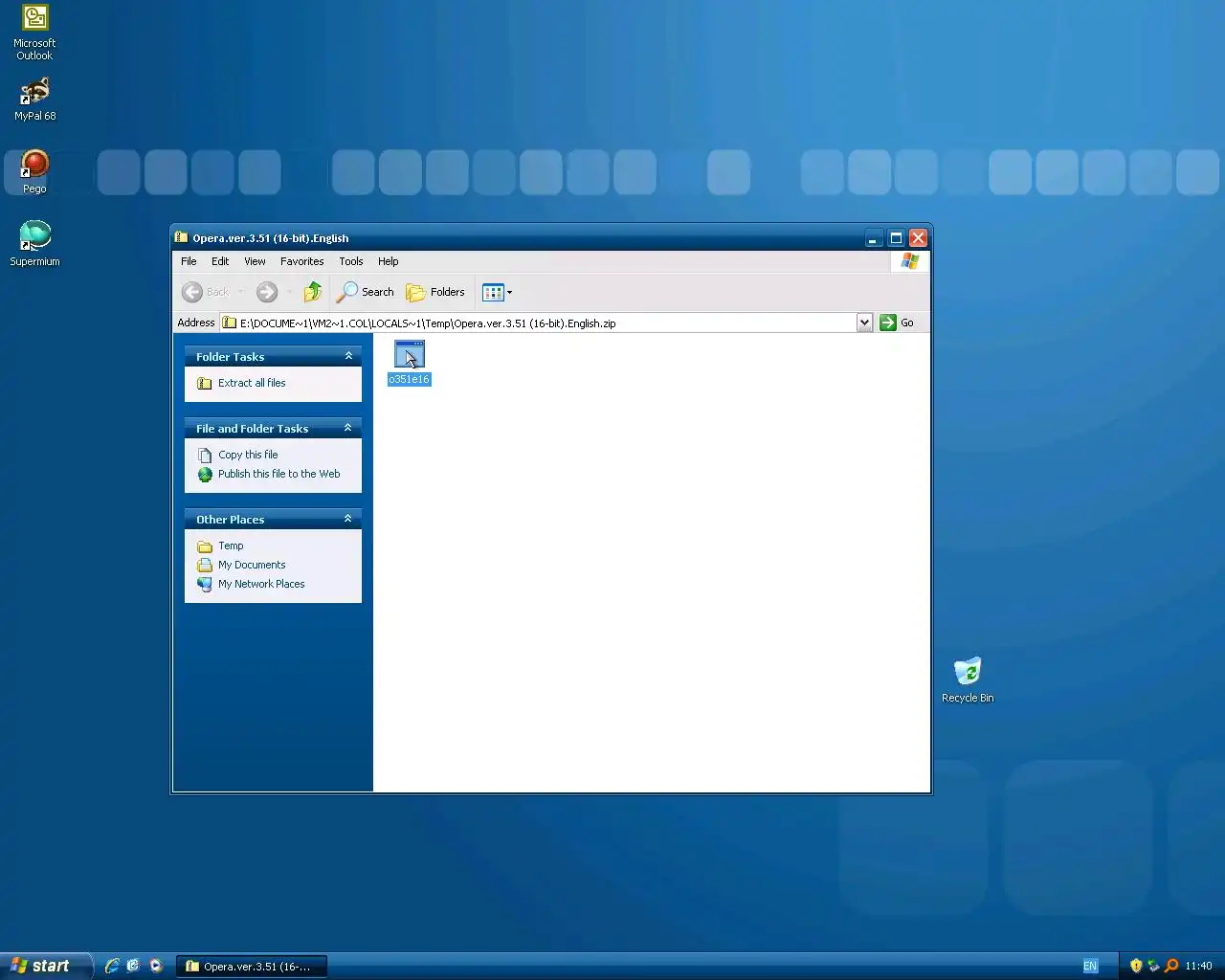
Task: Click the 11:40 system clock
Action: tap(1198, 967)
